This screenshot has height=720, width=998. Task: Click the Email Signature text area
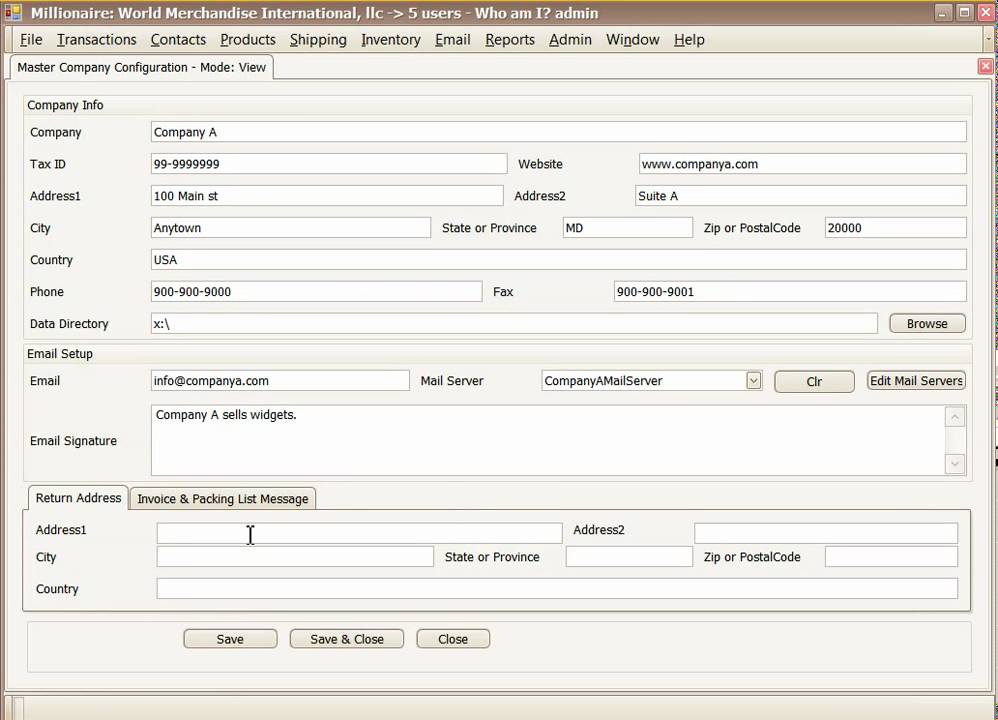[548, 440]
